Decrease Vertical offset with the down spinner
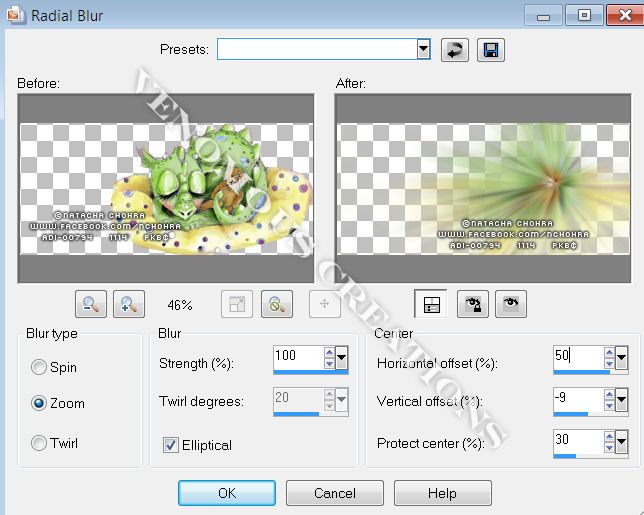644x515 pixels. 610,405
